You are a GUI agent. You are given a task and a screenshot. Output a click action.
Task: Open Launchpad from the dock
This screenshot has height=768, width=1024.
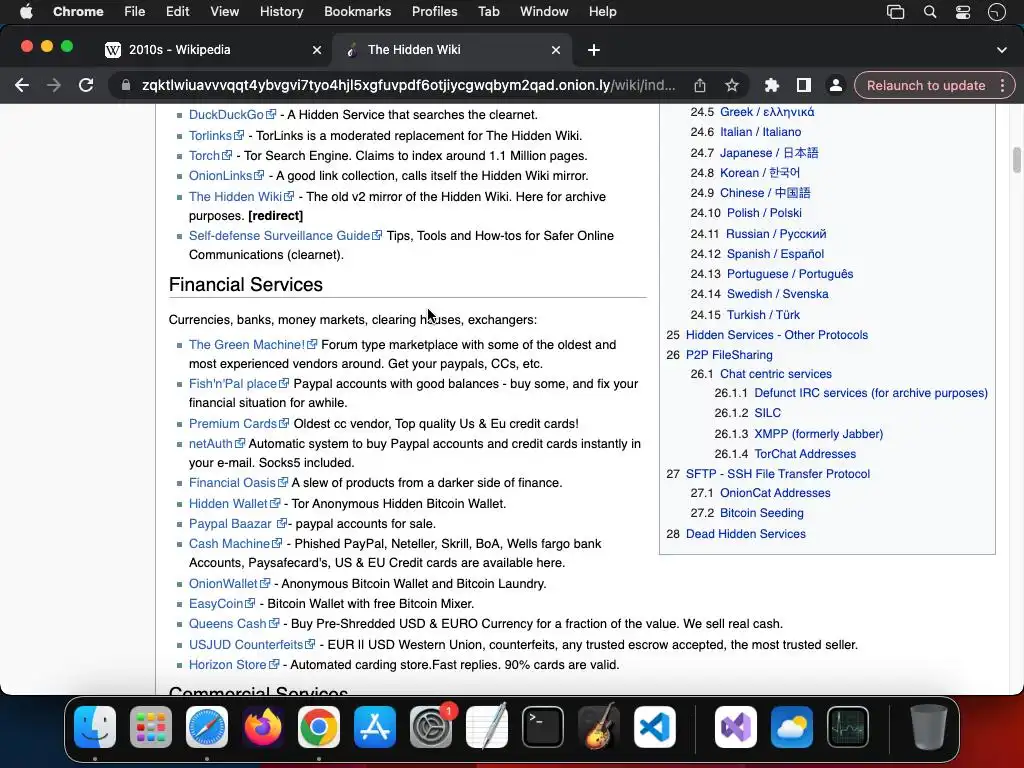[151, 727]
